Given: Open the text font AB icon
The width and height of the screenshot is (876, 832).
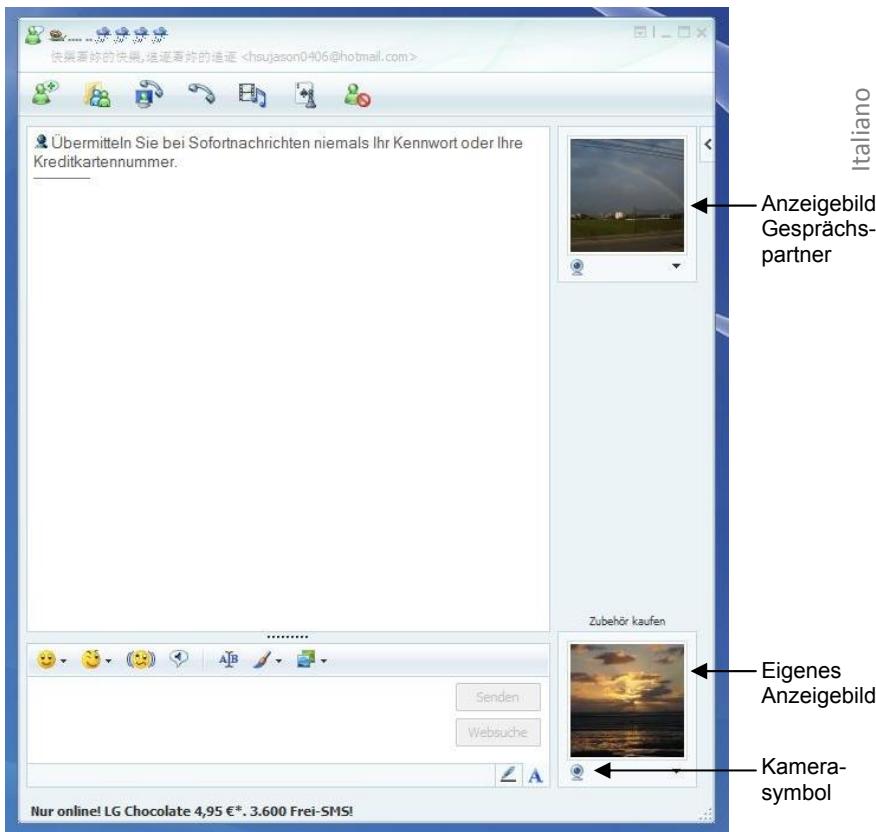Looking at the screenshot, I should tap(228, 659).
